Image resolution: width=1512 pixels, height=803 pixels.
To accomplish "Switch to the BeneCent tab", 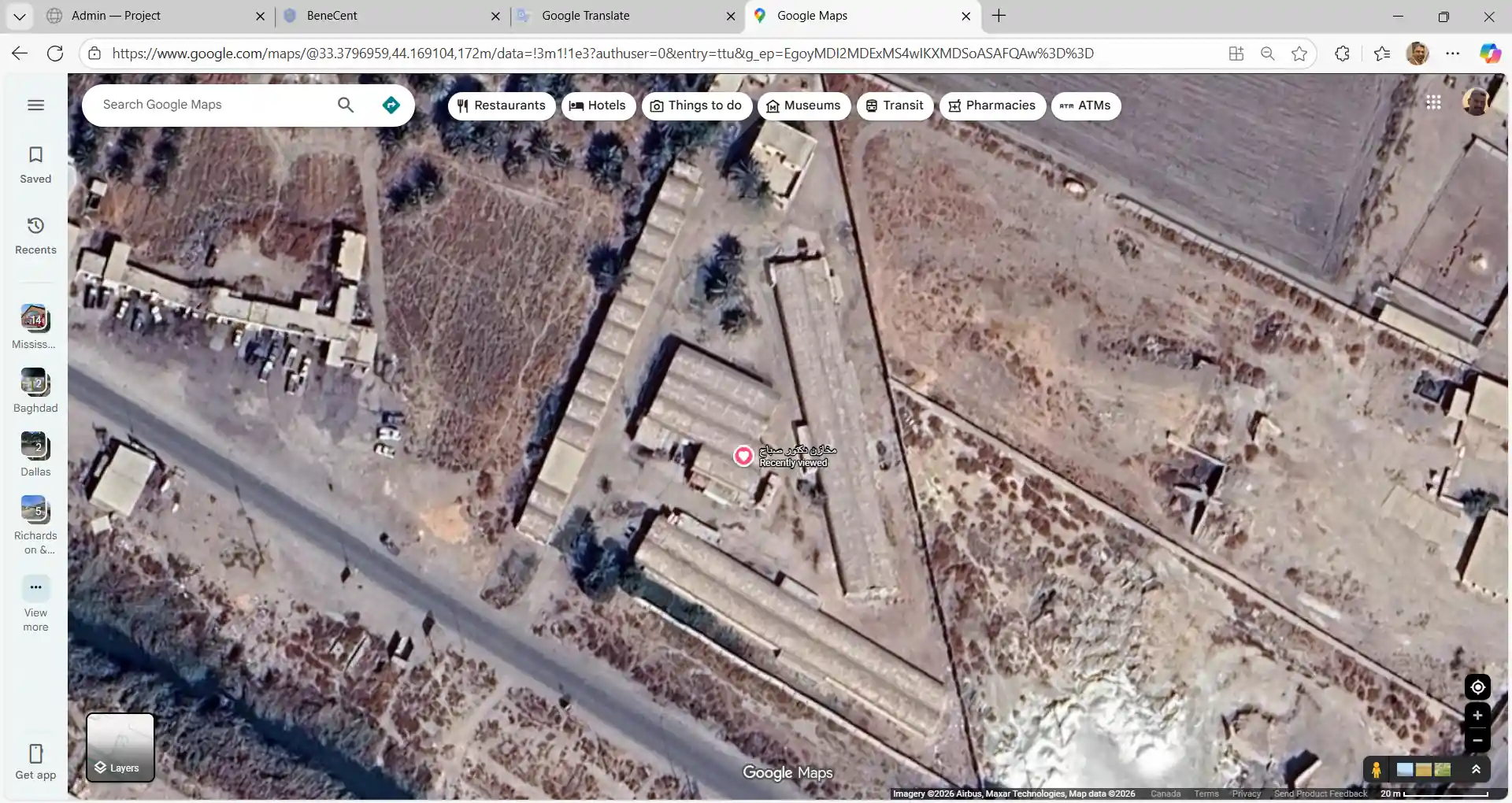I will [x=332, y=16].
